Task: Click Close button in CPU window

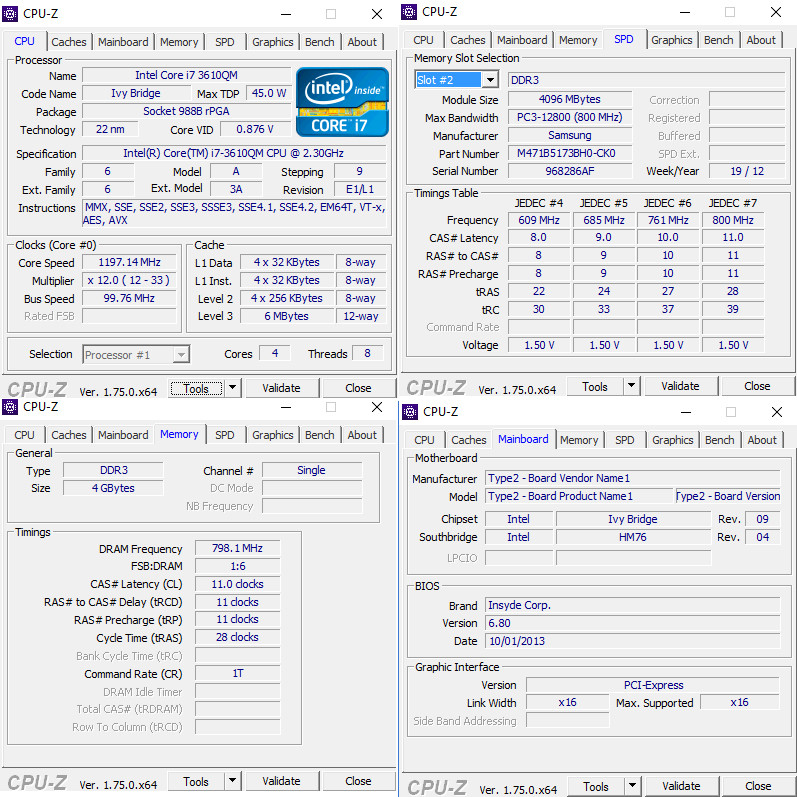Action: pyautogui.click(x=358, y=388)
